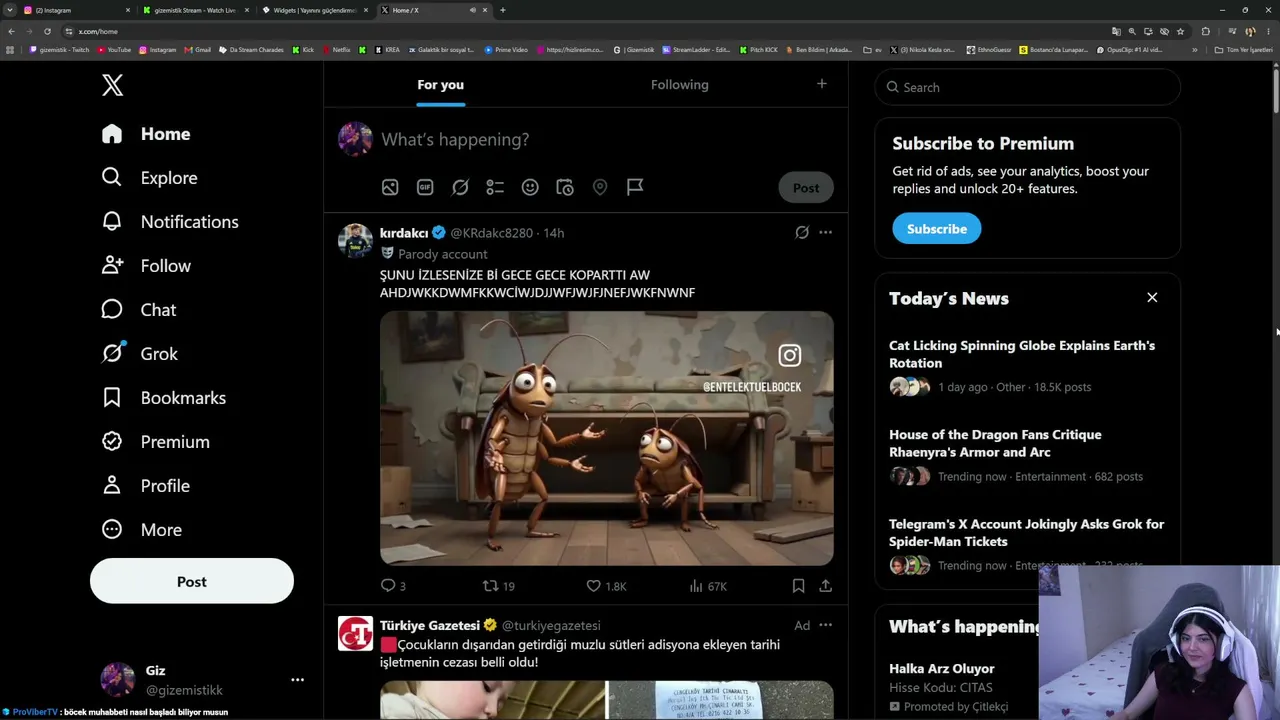
Task: Click the flag icon in the composer
Action: pos(635,187)
